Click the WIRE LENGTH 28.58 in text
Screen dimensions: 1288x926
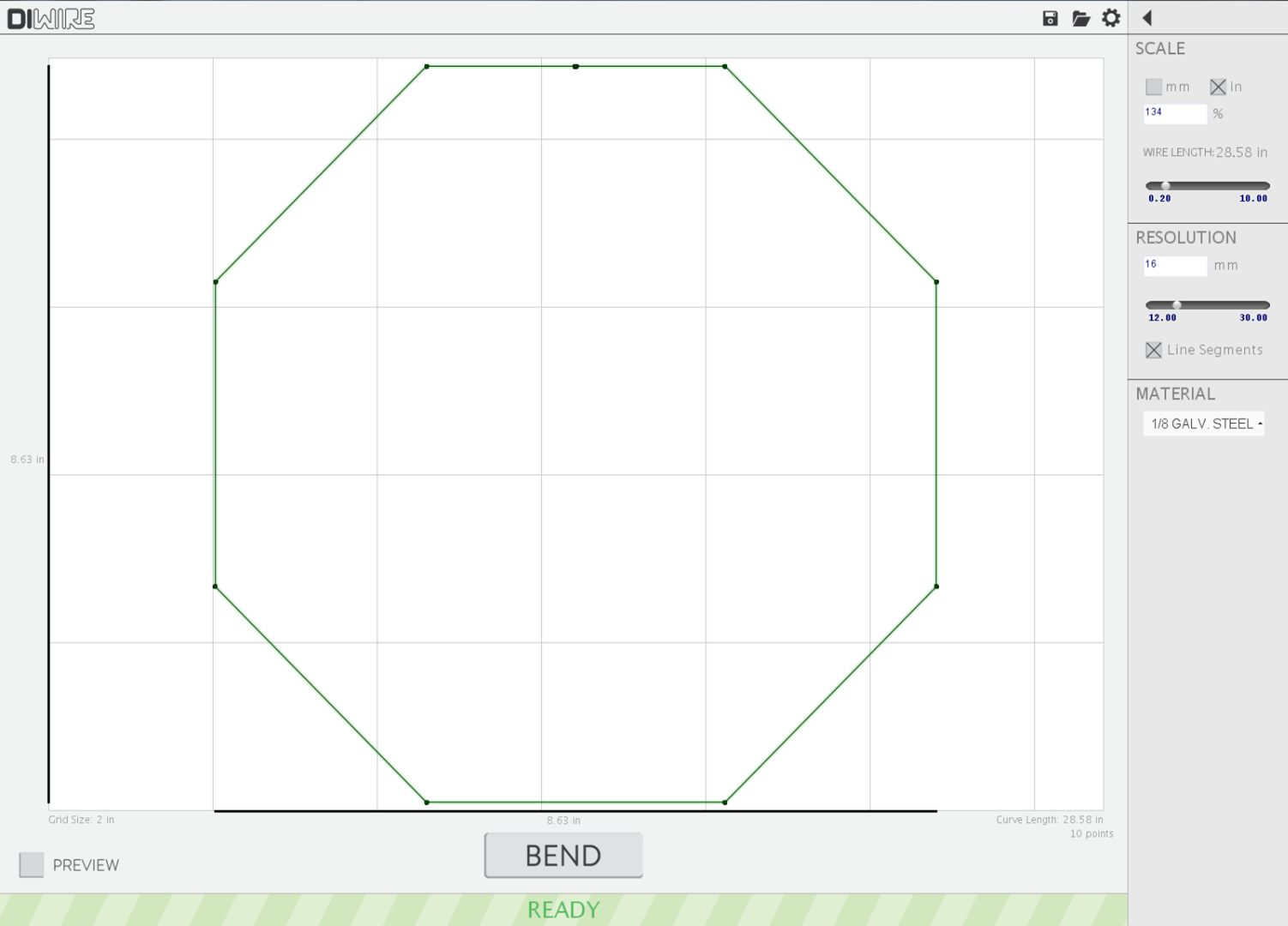click(x=1205, y=152)
